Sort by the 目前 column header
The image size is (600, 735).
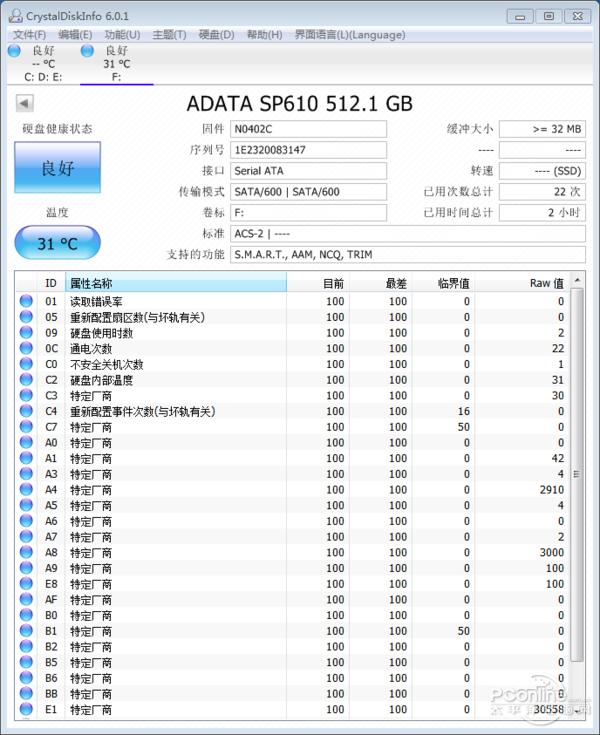[x=318, y=283]
